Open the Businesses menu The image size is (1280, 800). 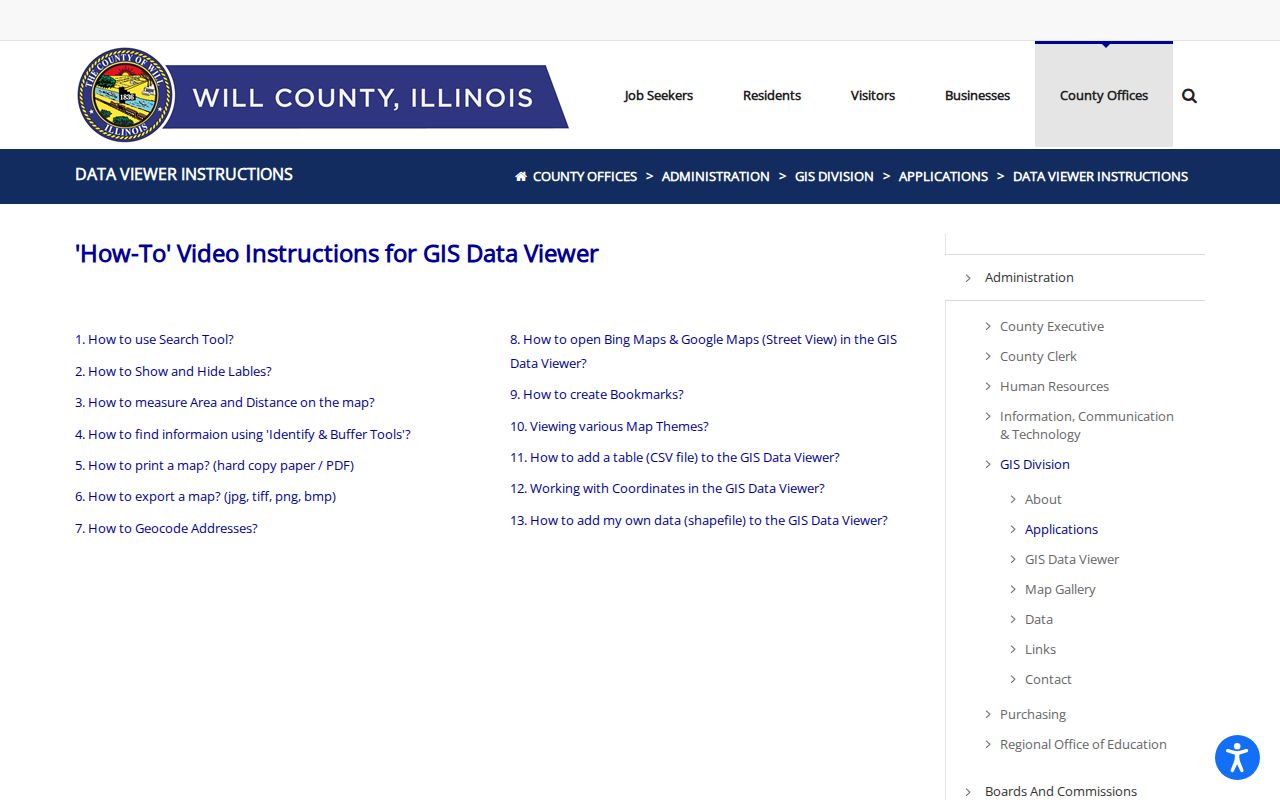pyautogui.click(x=977, y=95)
